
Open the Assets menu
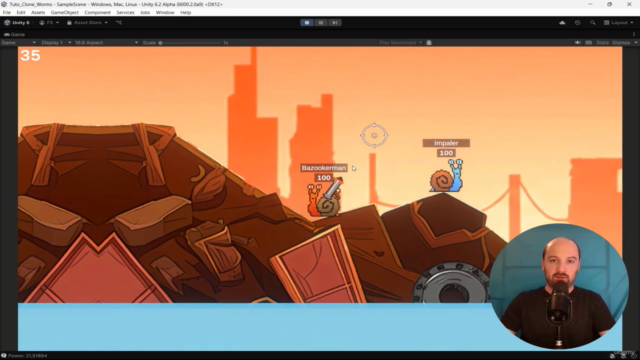38,13
